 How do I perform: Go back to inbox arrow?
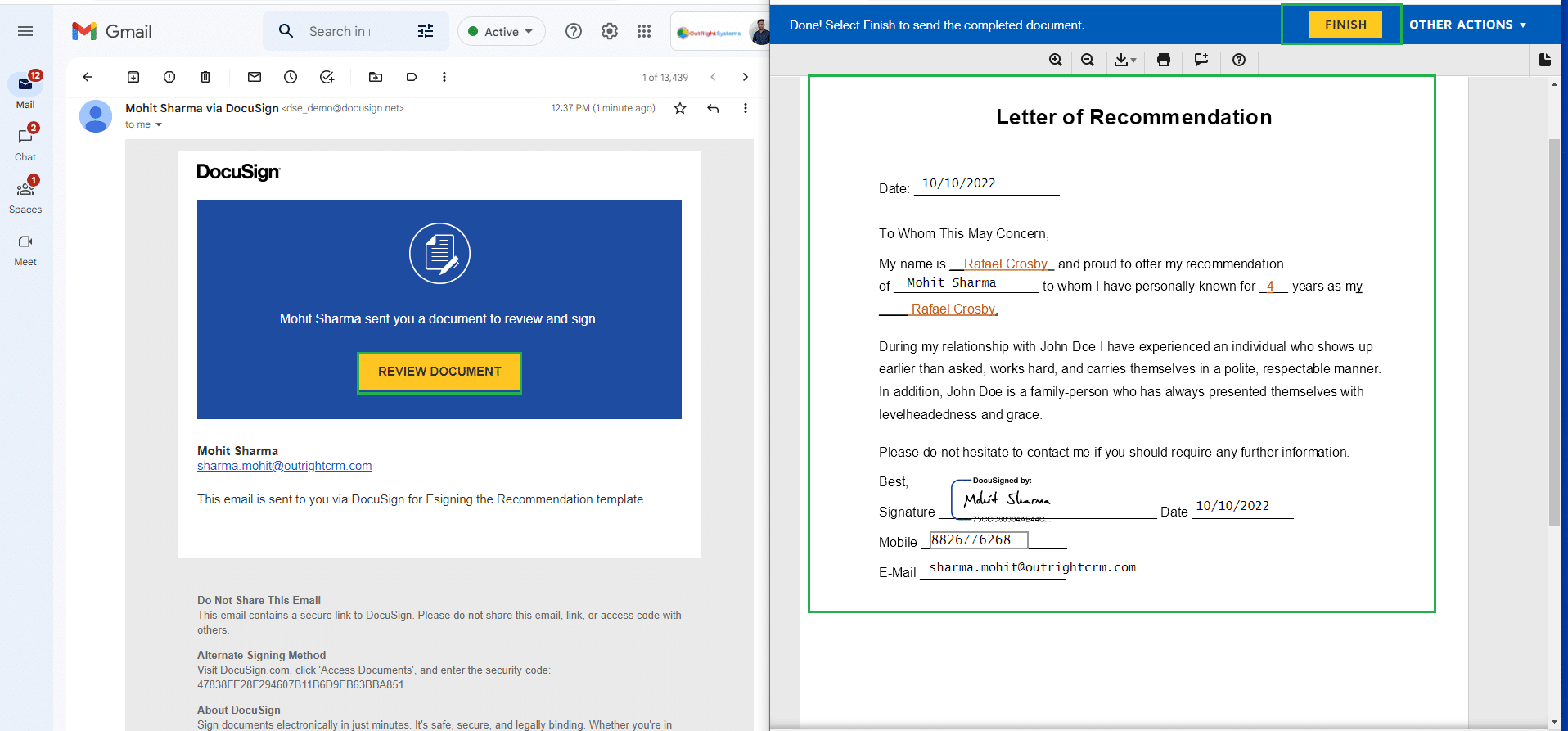[88, 77]
